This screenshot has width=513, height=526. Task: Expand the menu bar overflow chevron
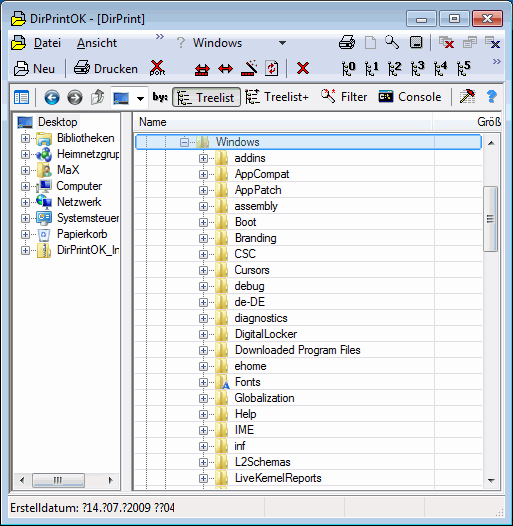click(160, 36)
